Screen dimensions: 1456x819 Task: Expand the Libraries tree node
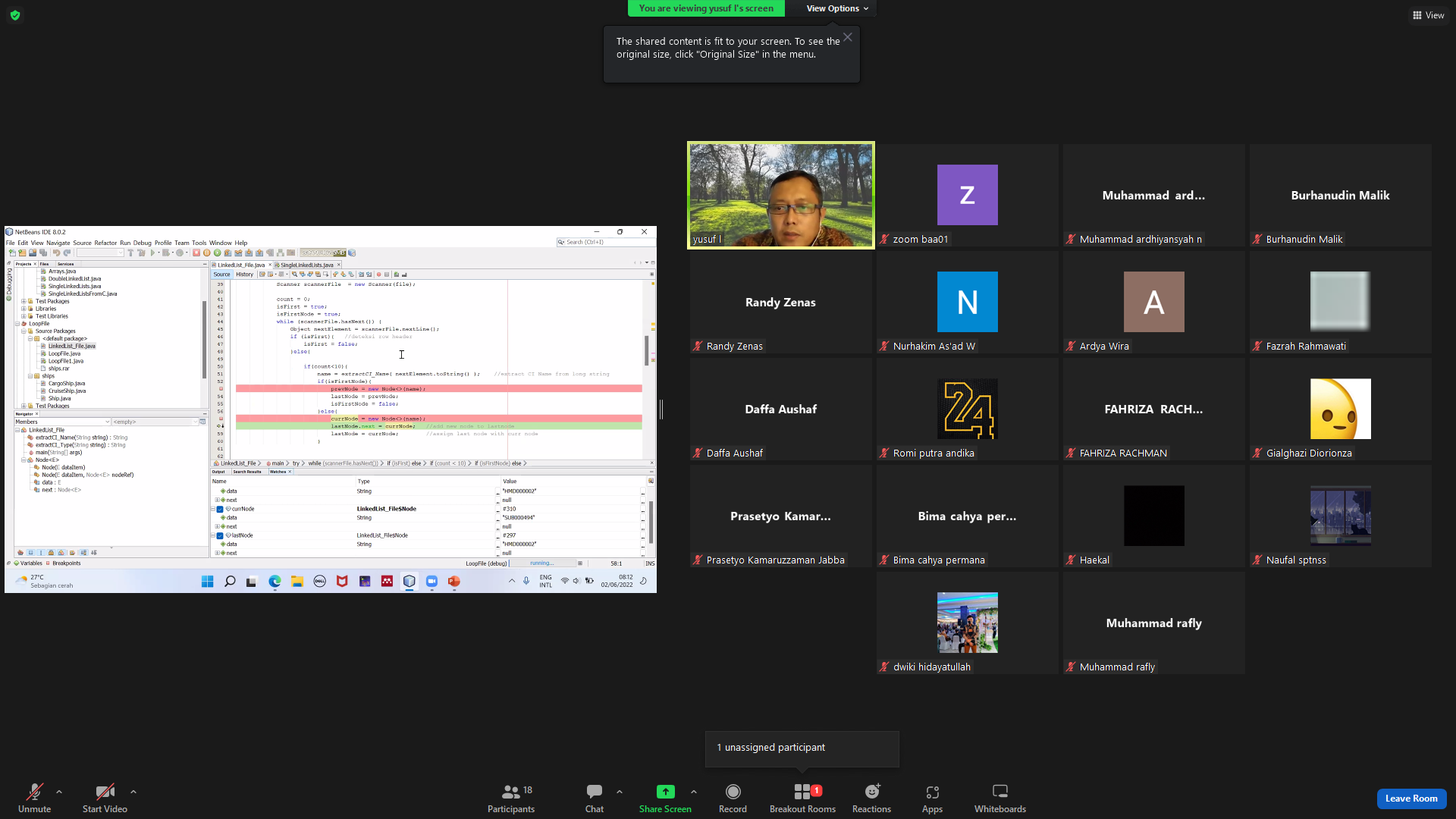pyautogui.click(x=24, y=309)
